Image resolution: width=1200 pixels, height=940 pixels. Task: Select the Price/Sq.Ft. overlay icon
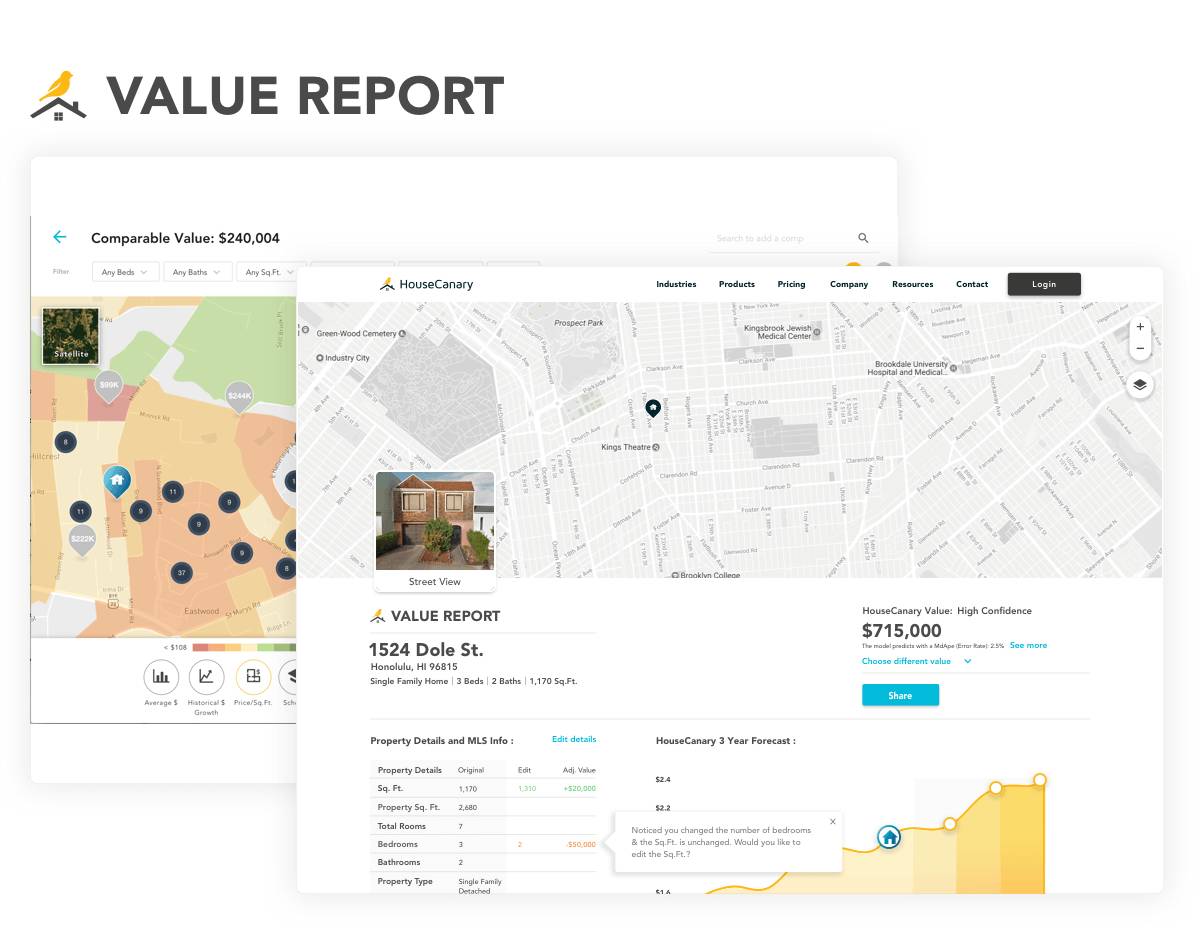coord(253,677)
